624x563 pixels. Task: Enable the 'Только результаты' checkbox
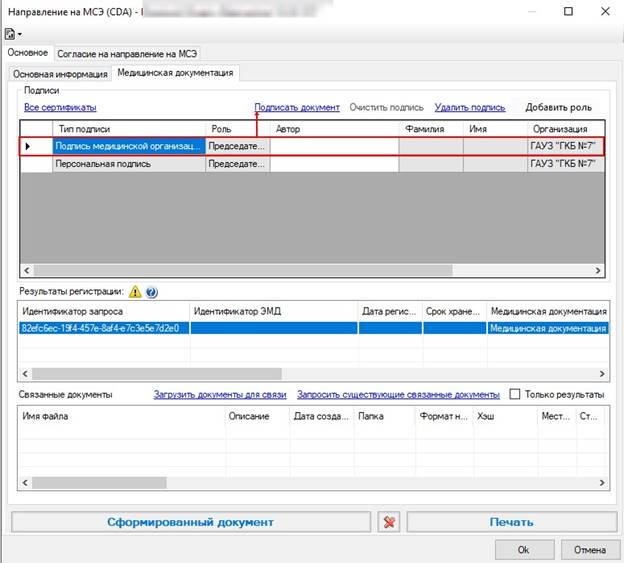pos(515,394)
